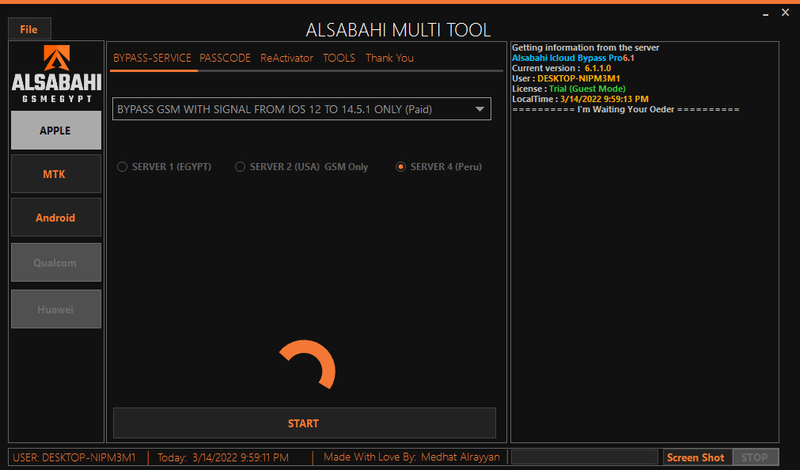Select SERVER 4 (Peru) radio button
The height and width of the screenshot is (470, 800).
tap(439, 167)
